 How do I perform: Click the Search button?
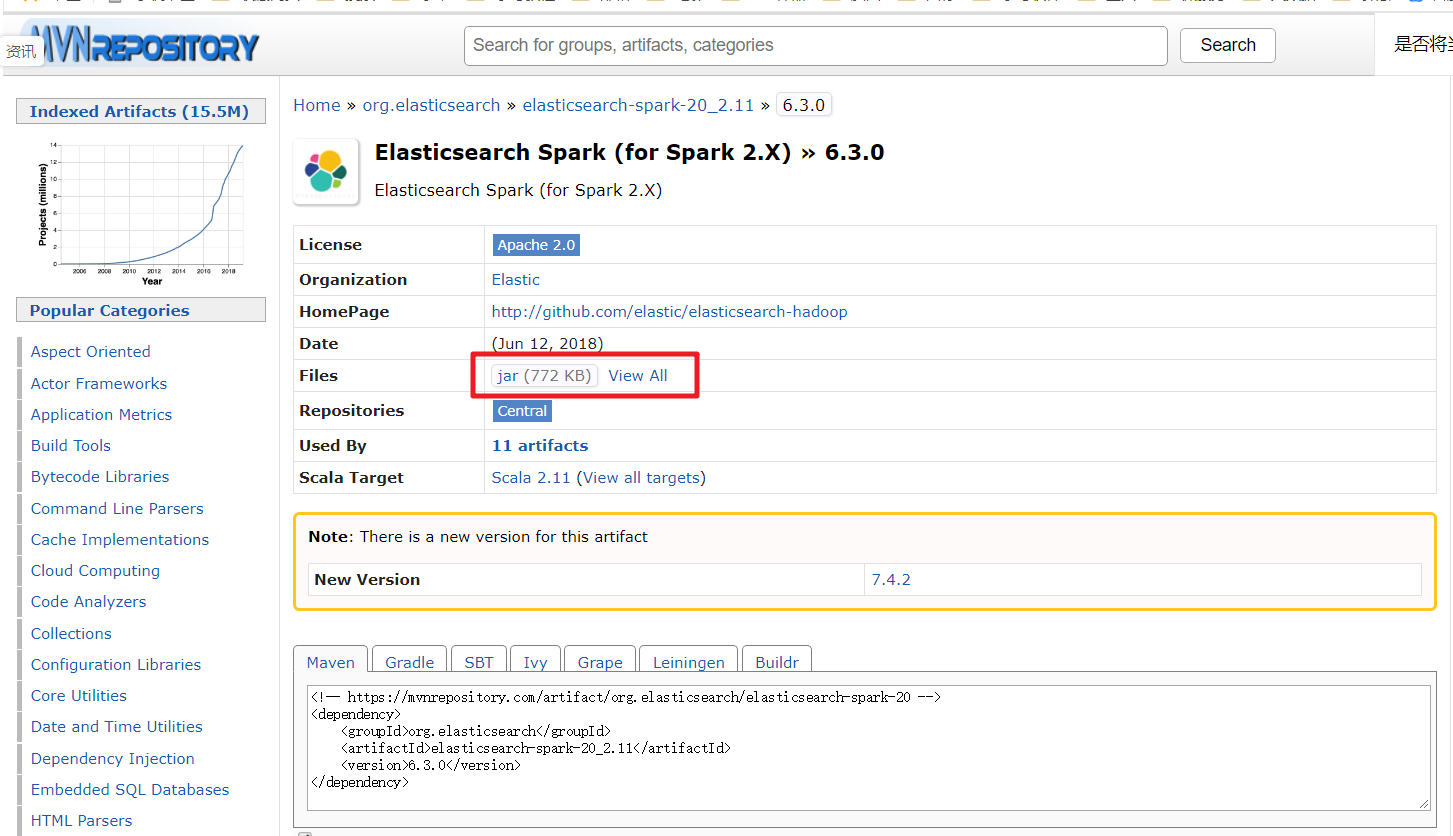tap(1228, 45)
